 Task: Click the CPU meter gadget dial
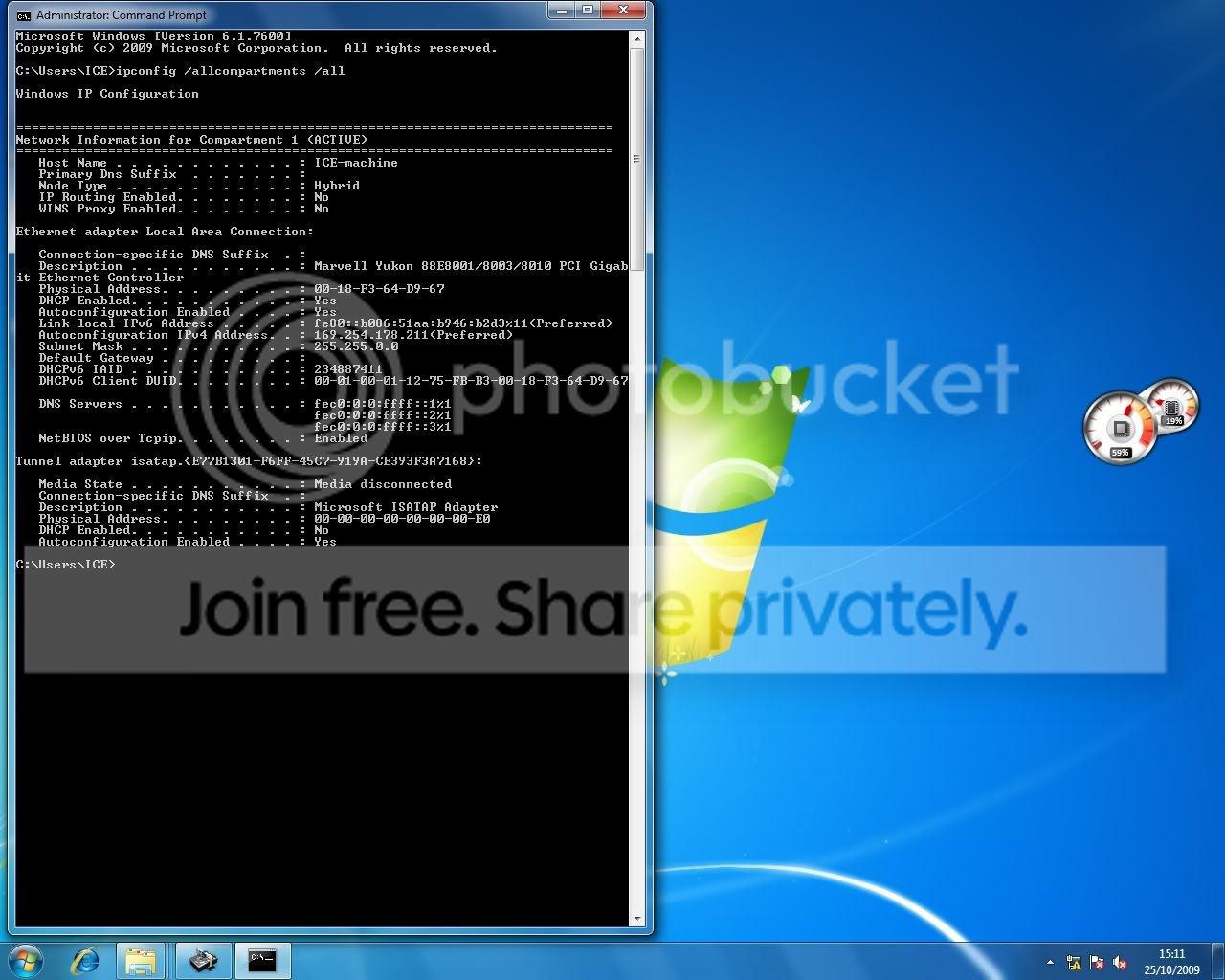pos(1118,428)
